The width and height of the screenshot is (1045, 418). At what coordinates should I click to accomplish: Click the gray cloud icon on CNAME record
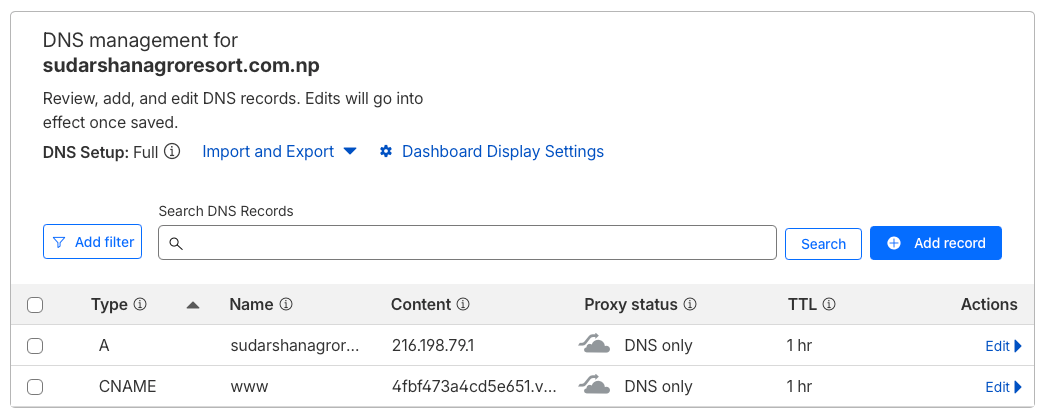[x=595, y=386]
